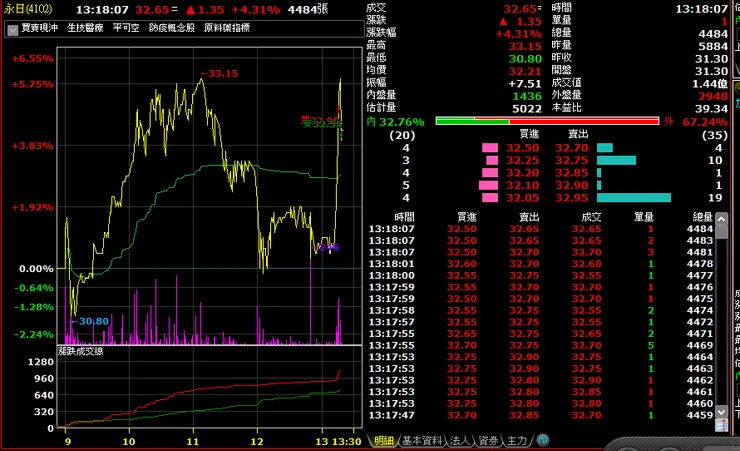Screen dimensions: 740x451
Task: Click the 漲跌成交線 sub-chart label
Action: (80, 351)
